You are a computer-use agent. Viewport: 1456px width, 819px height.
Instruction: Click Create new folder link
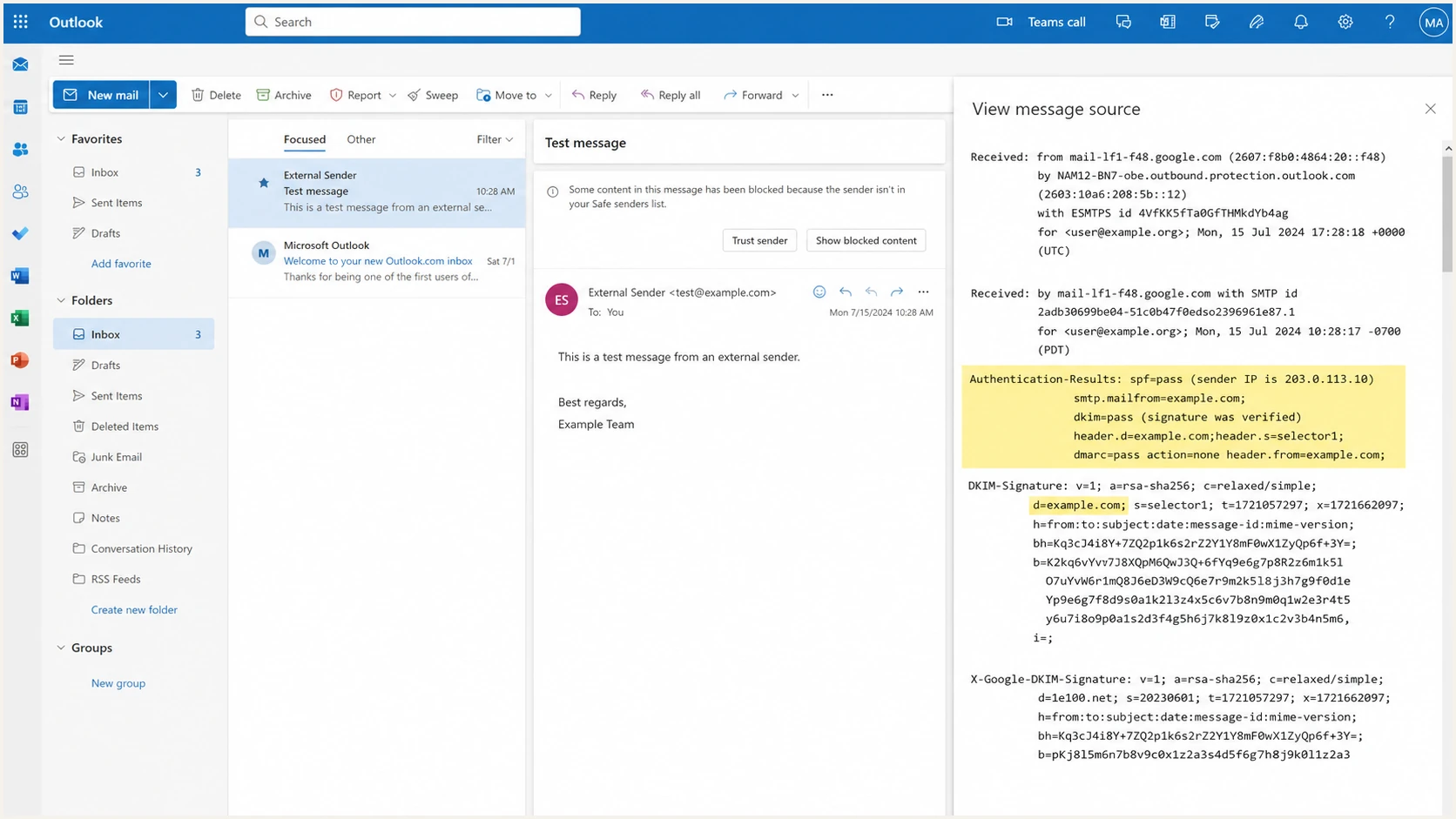134,610
